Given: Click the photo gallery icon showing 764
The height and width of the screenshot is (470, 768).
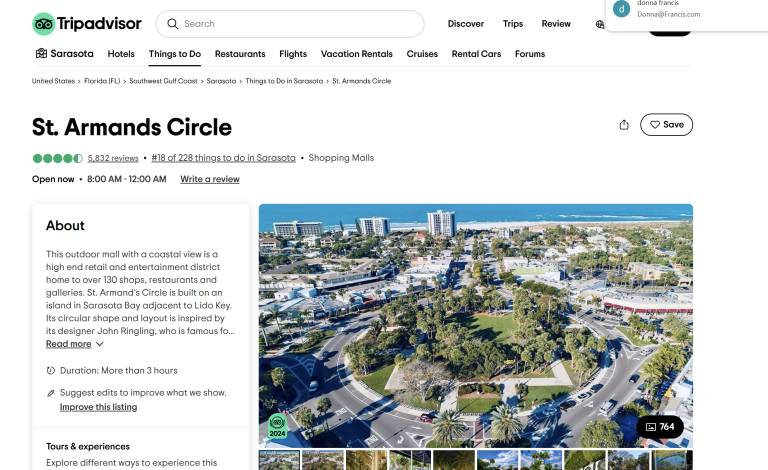Looking at the screenshot, I should coord(650,427).
